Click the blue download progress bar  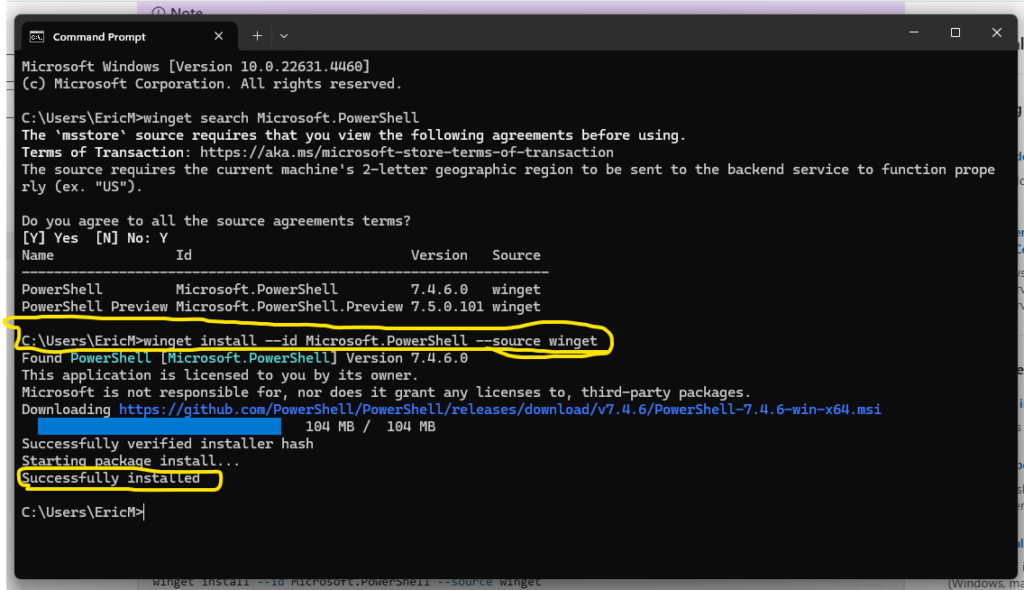[159, 427]
